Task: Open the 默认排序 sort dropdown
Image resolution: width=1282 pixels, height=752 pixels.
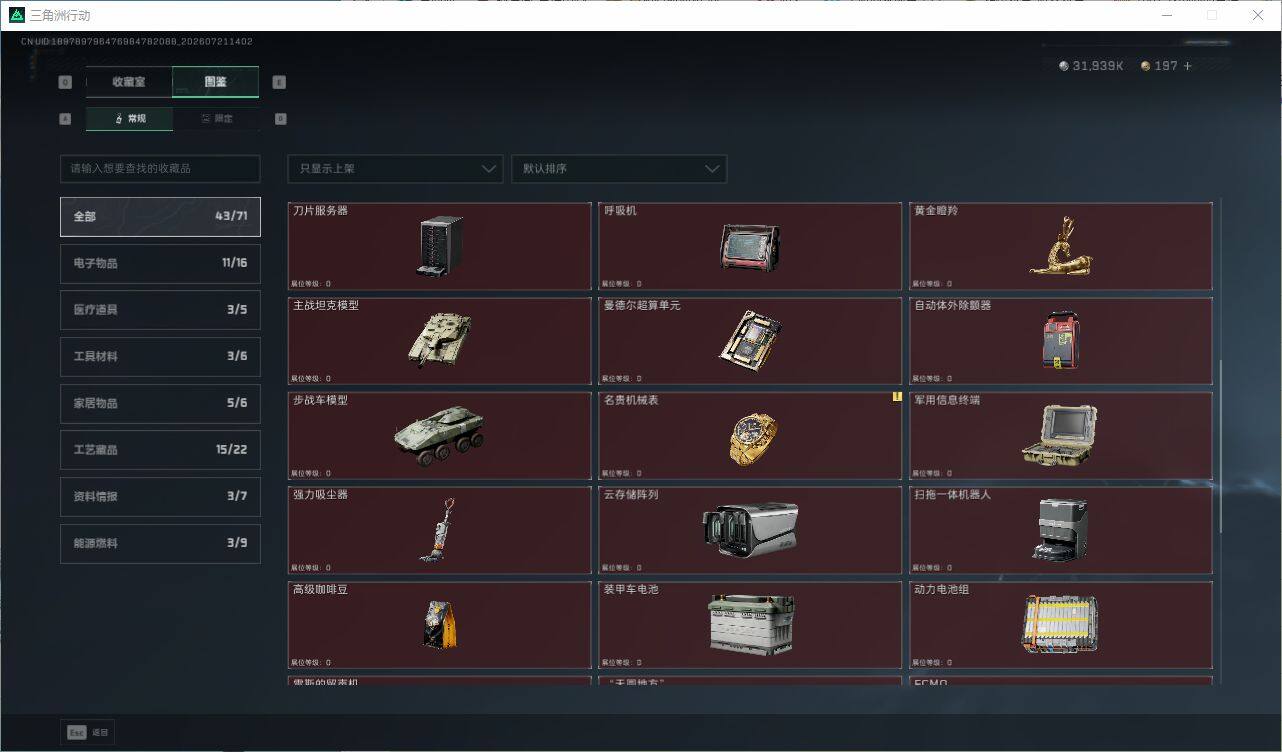Action: click(x=619, y=168)
